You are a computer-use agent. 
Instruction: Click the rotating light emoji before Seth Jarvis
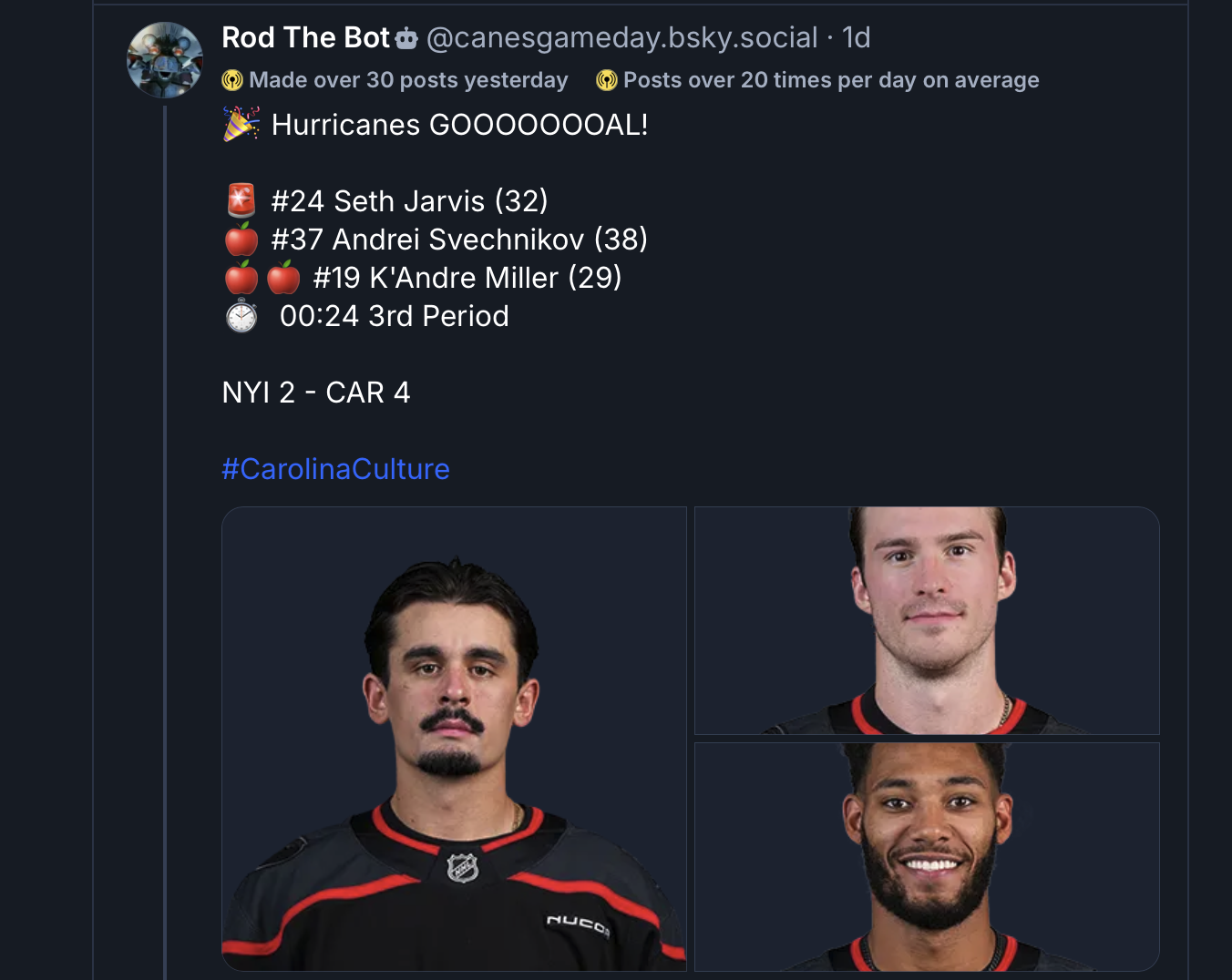click(240, 199)
